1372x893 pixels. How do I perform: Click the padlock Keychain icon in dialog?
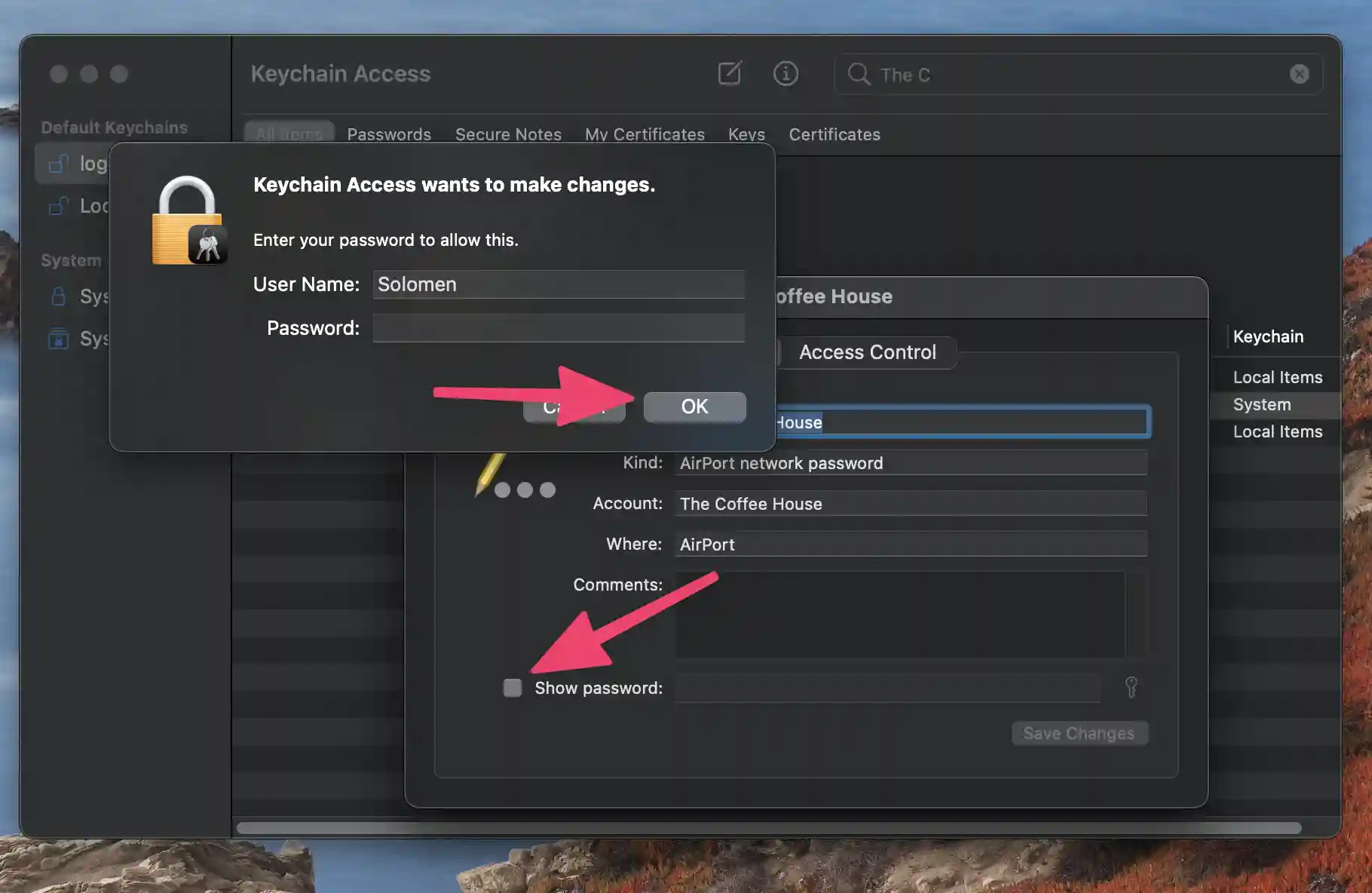point(189,219)
